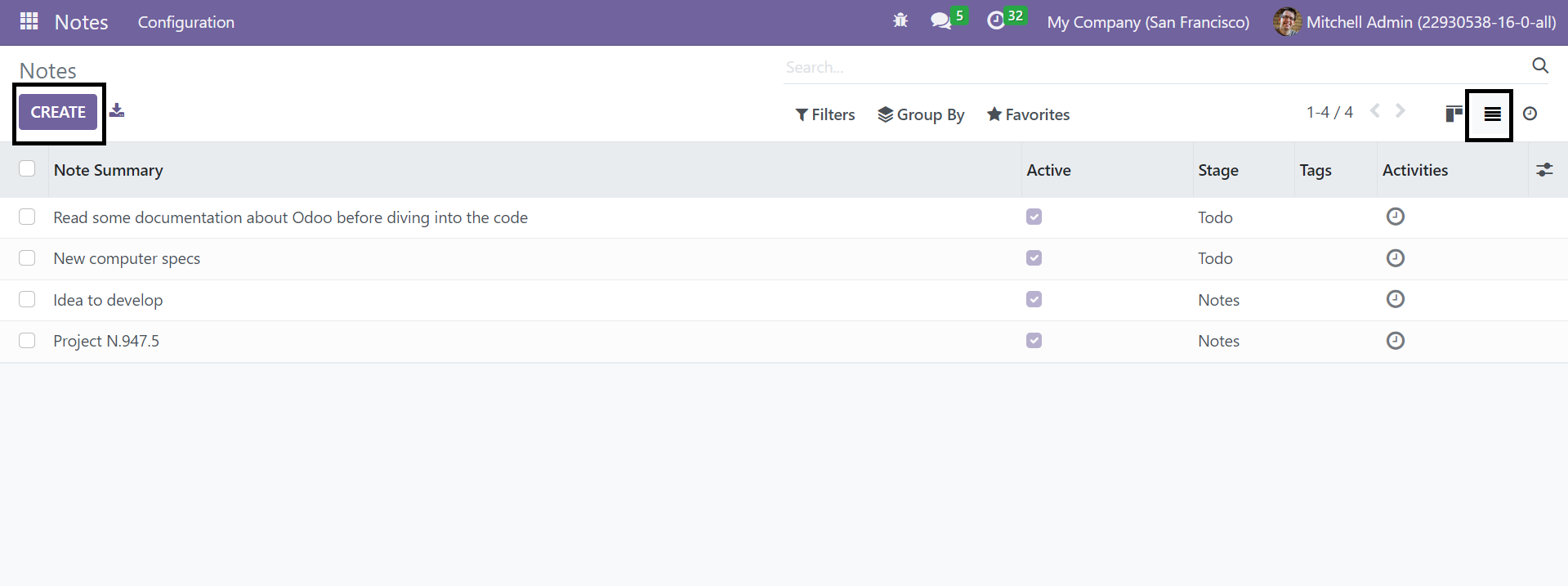Open note Project N.947.5
Viewport: 1568px width, 586px height.
[x=106, y=341]
